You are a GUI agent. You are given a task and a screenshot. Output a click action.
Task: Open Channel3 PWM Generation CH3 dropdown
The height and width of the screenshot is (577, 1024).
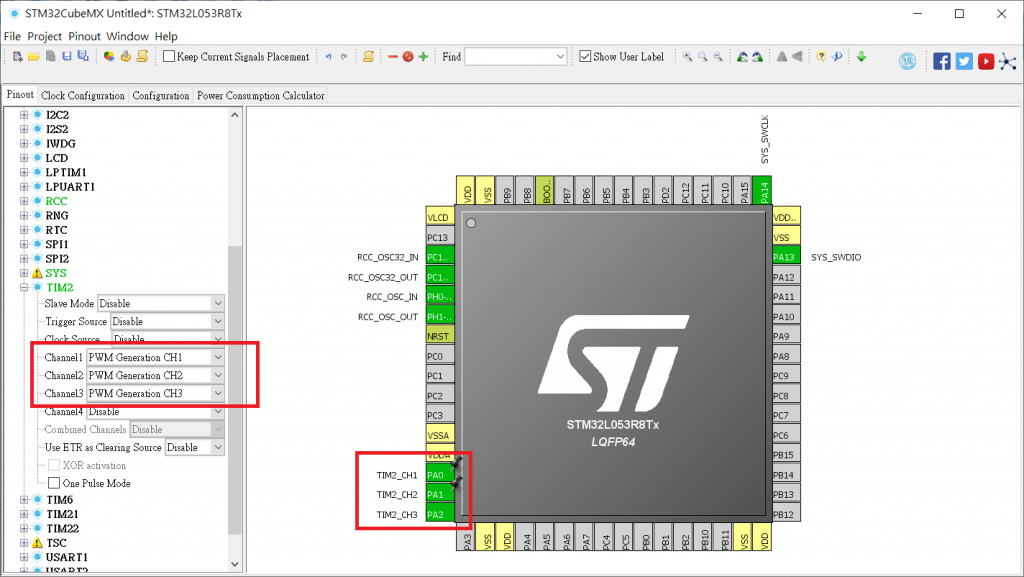tap(155, 394)
